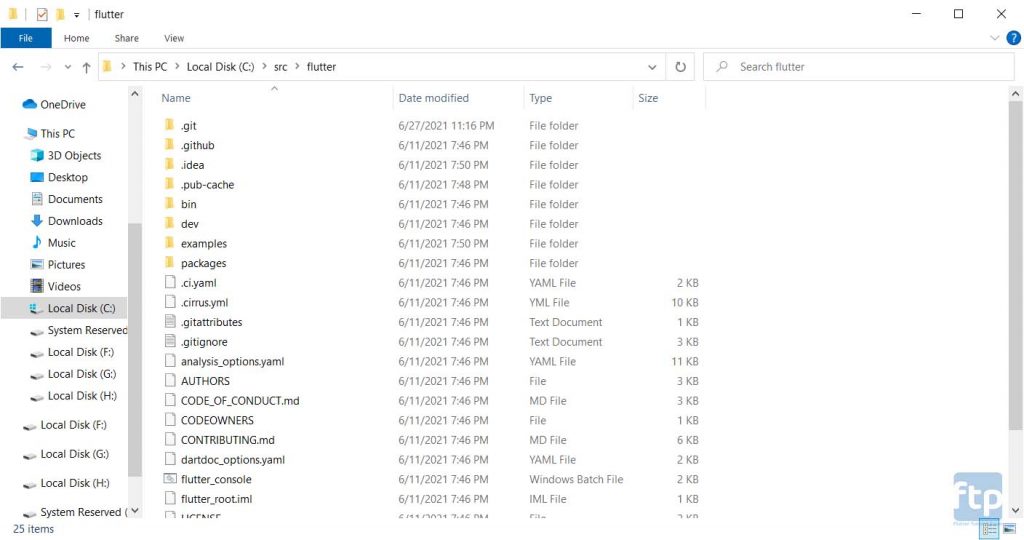
Task: Select the AUTHORS file name
Action: tap(205, 381)
